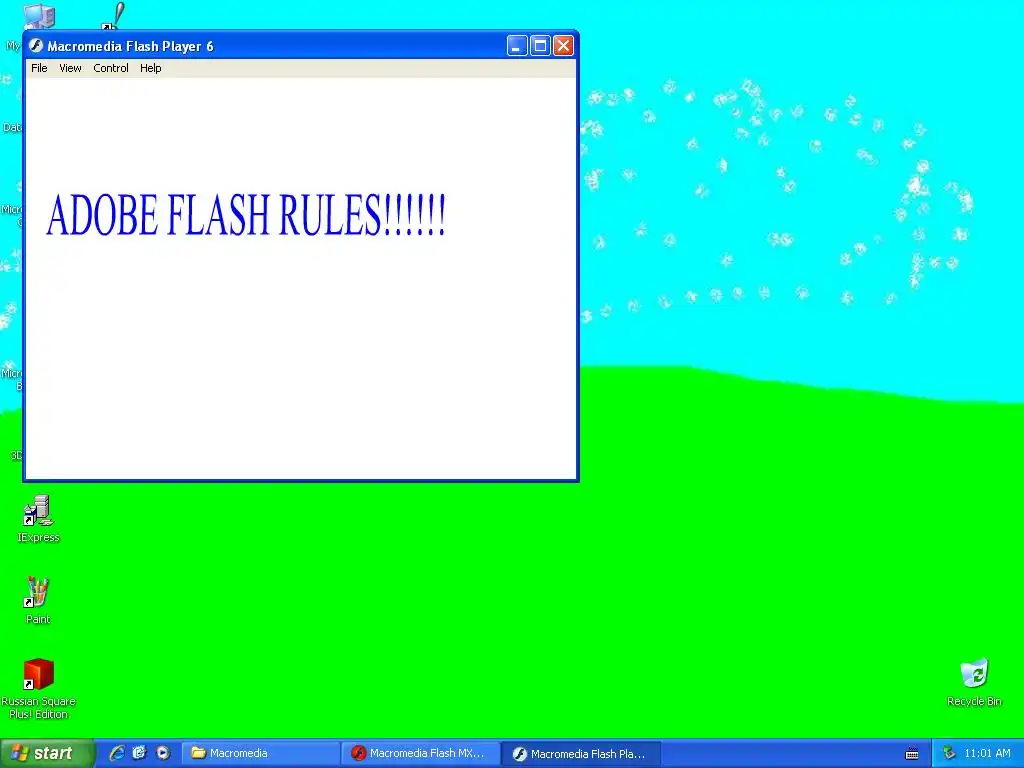Viewport: 1024px width, 768px height.
Task: Close the Flash Player 6 window
Action: point(563,46)
